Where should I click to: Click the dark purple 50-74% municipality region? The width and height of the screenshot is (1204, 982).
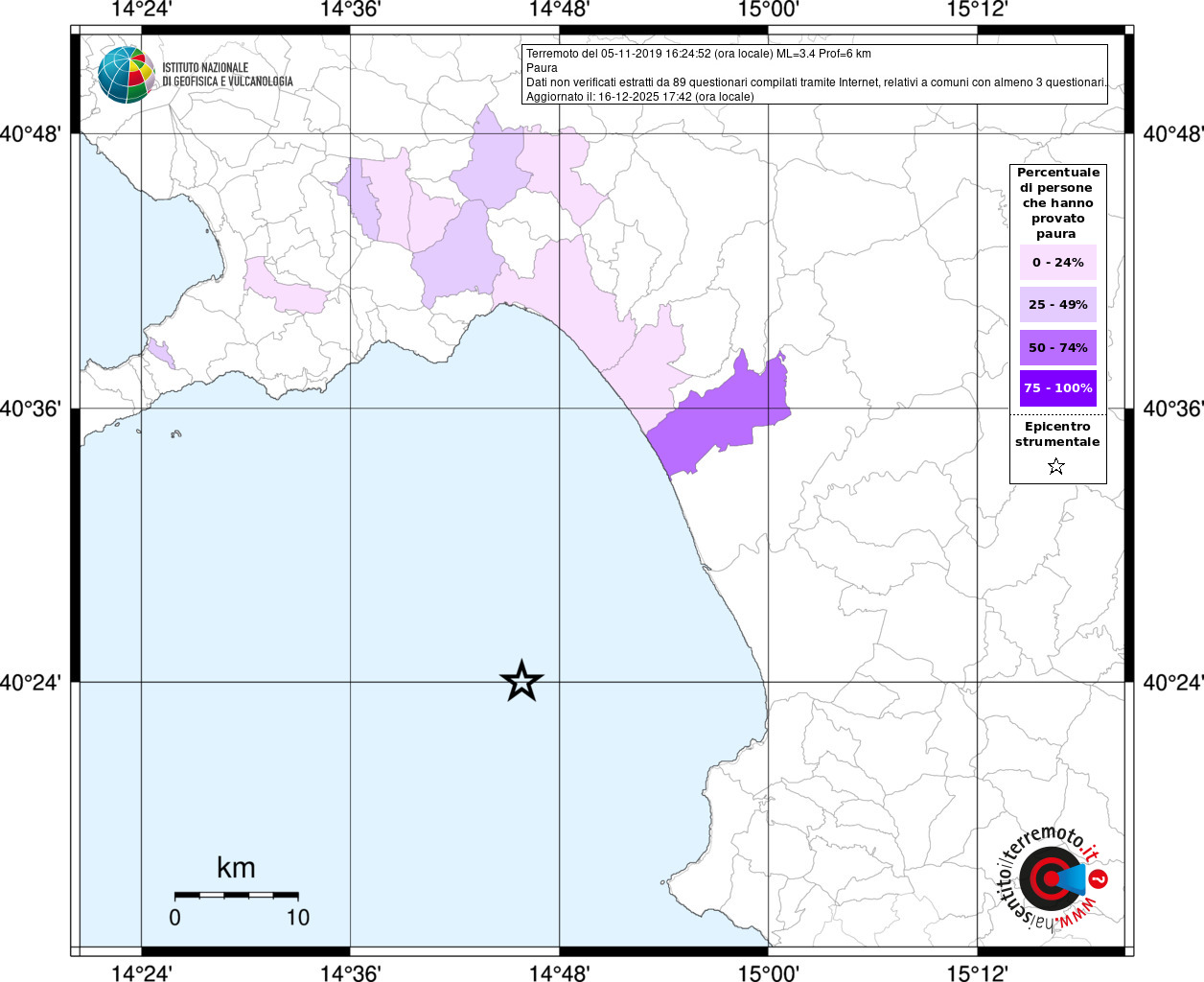(x=724, y=417)
